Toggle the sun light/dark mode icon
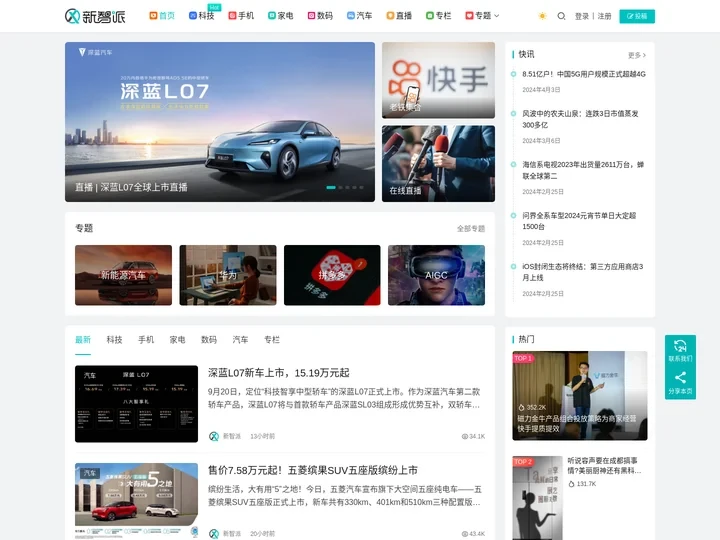The height and width of the screenshot is (540, 720). point(542,16)
